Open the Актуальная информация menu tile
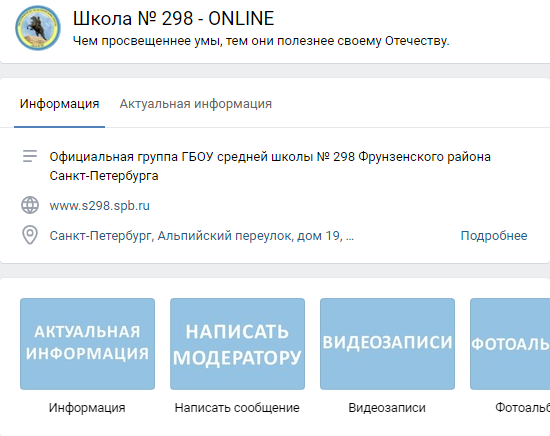This screenshot has height=436, width=550. (87, 344)
